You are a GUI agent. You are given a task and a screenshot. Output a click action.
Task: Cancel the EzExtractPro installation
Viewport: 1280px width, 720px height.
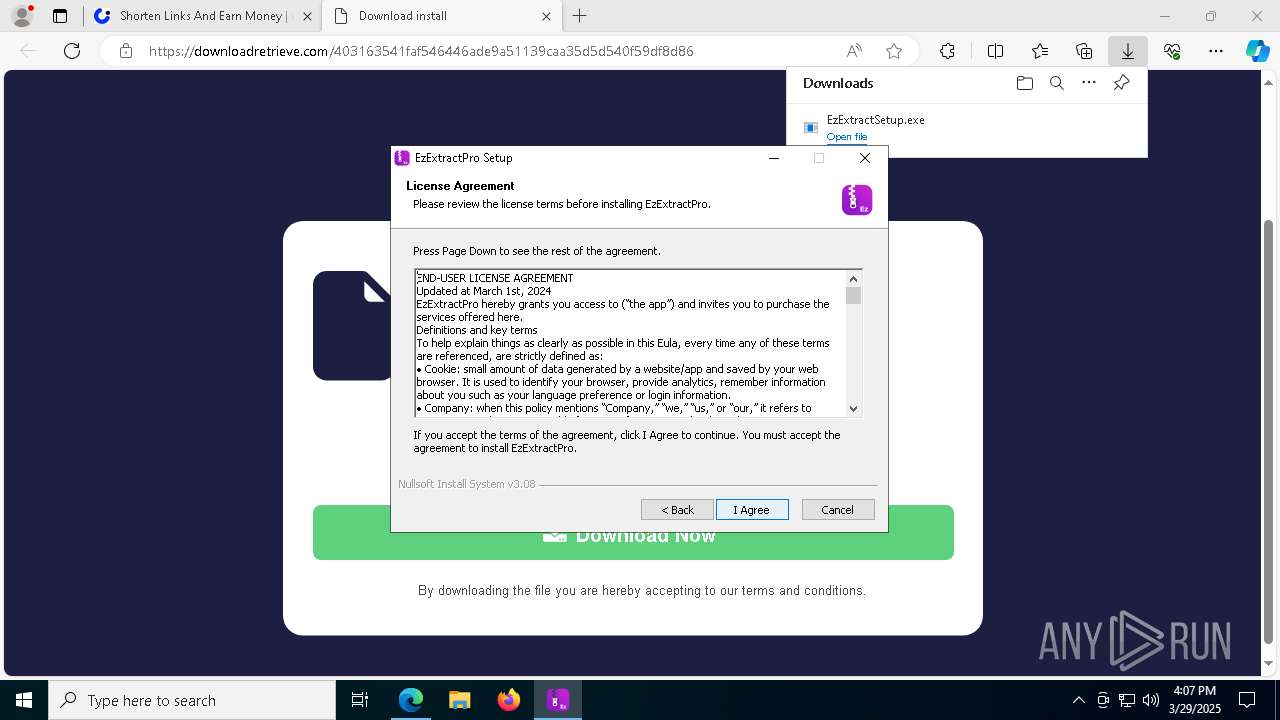coord(838,510)
